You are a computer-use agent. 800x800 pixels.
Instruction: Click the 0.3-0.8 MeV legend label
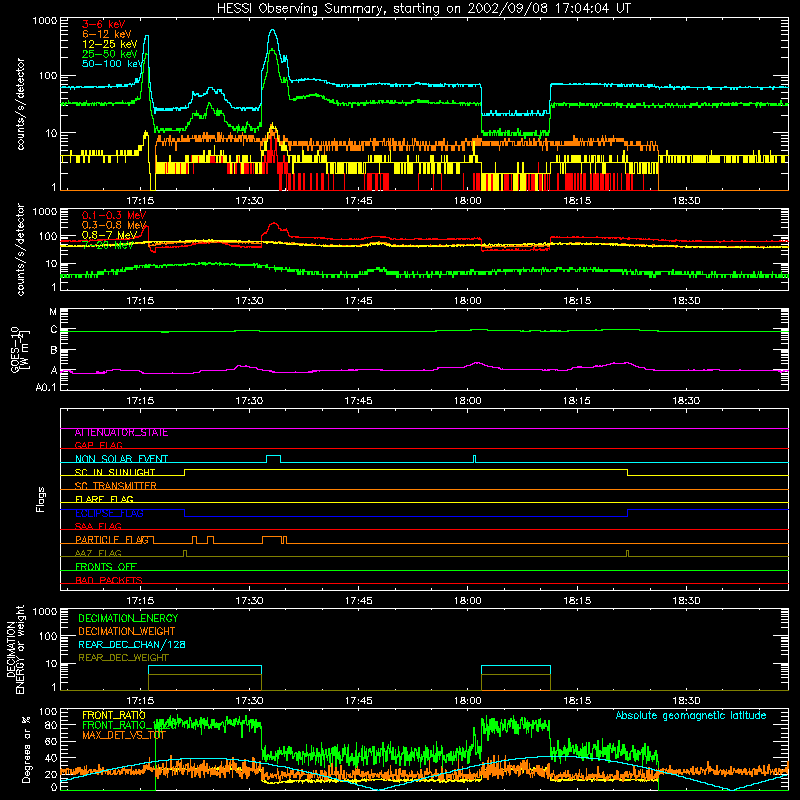(x=114, y=225)
